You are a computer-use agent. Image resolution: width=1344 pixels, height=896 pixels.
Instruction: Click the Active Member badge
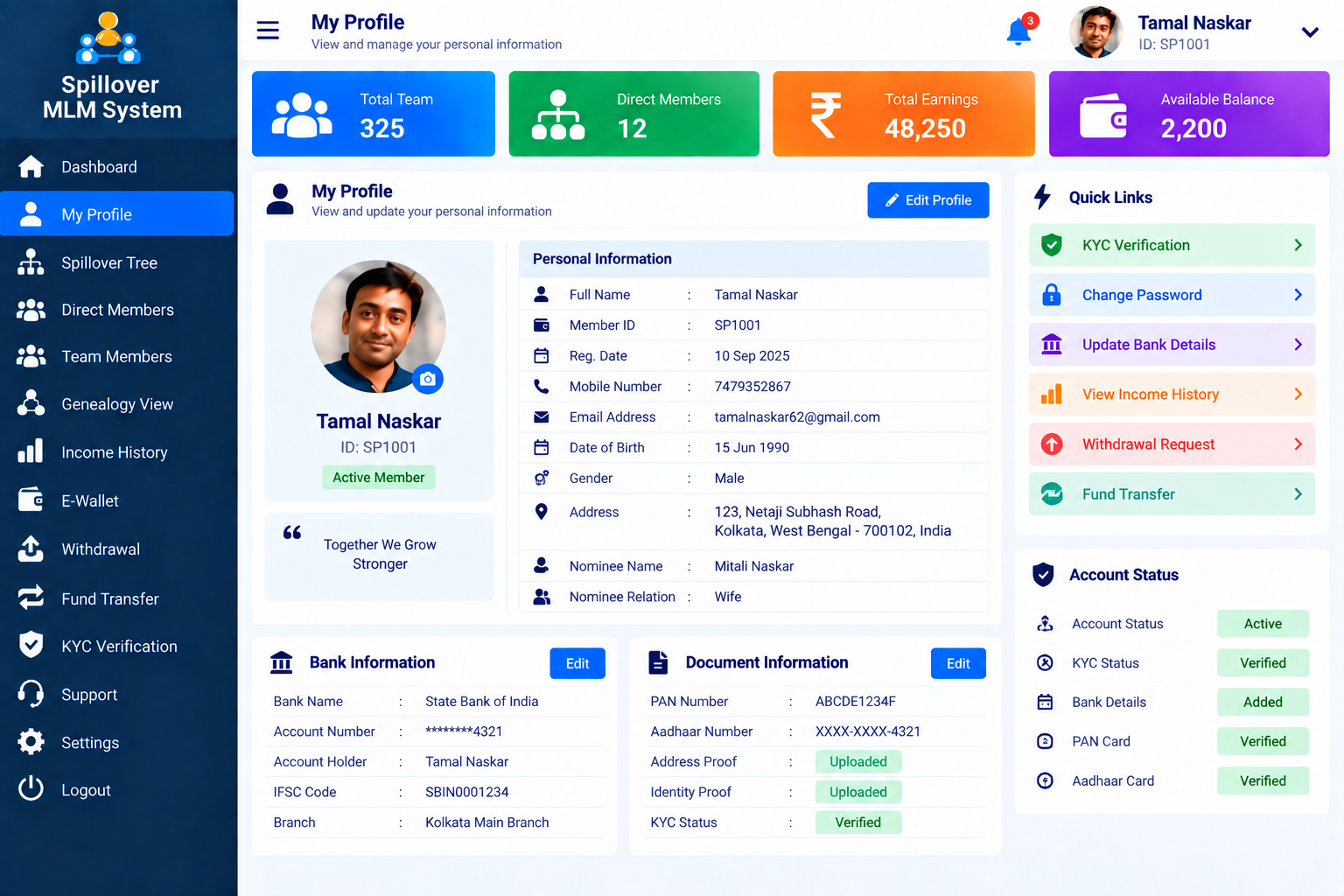pyautogui.click(x=379, y=477)
